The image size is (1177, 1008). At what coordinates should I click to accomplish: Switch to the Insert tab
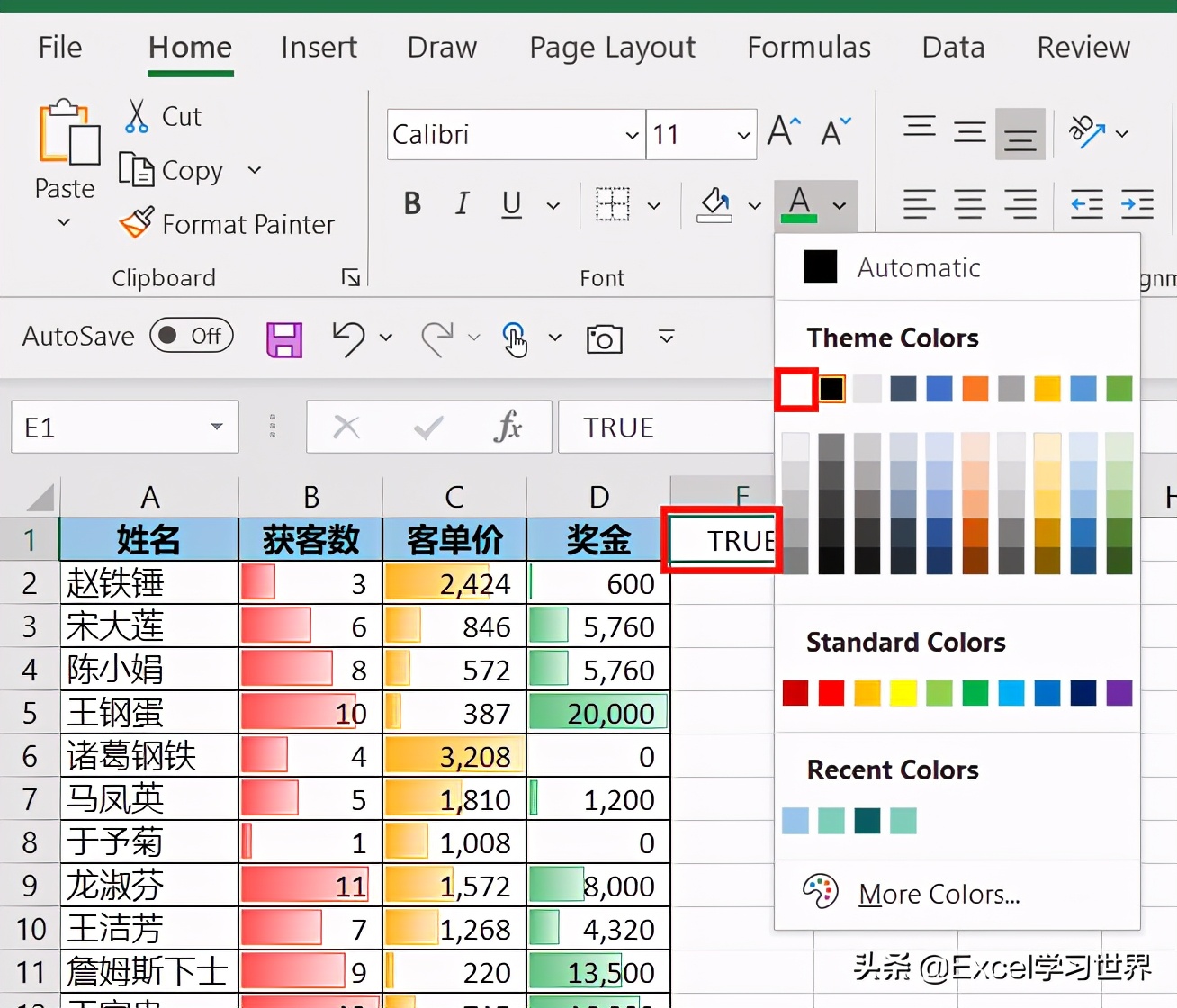pos(319,47)
